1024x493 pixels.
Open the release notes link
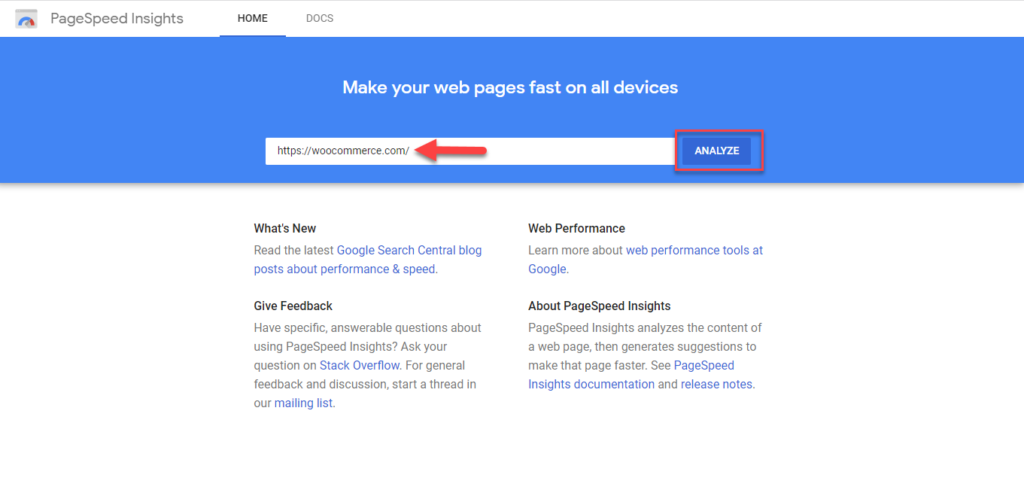[x=716, y=384]
